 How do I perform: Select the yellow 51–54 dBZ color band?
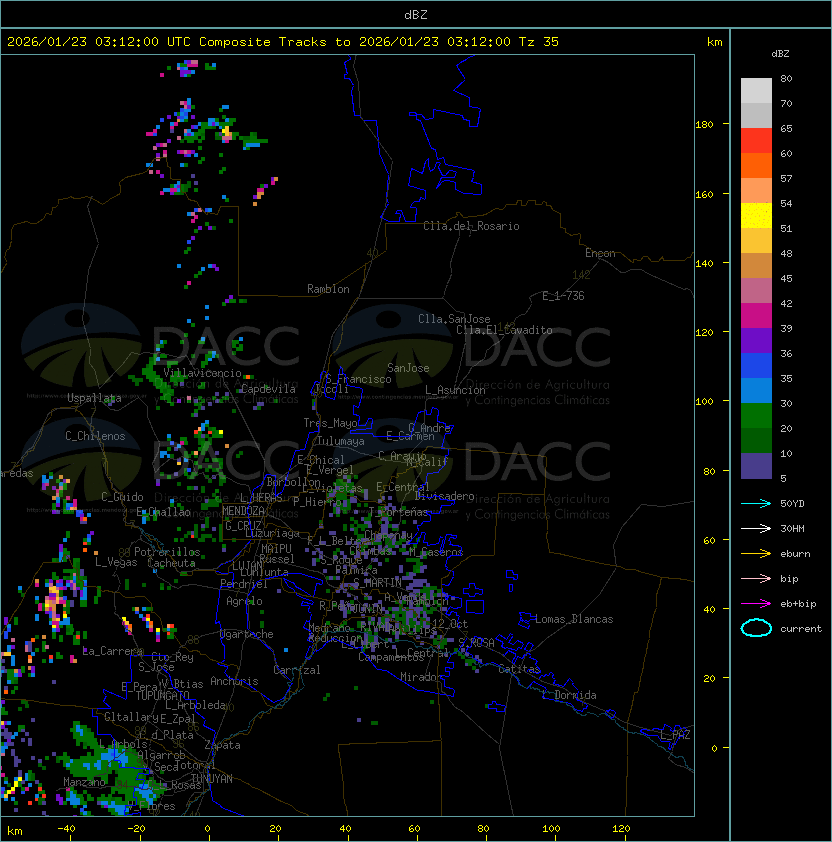click(756, 215)
